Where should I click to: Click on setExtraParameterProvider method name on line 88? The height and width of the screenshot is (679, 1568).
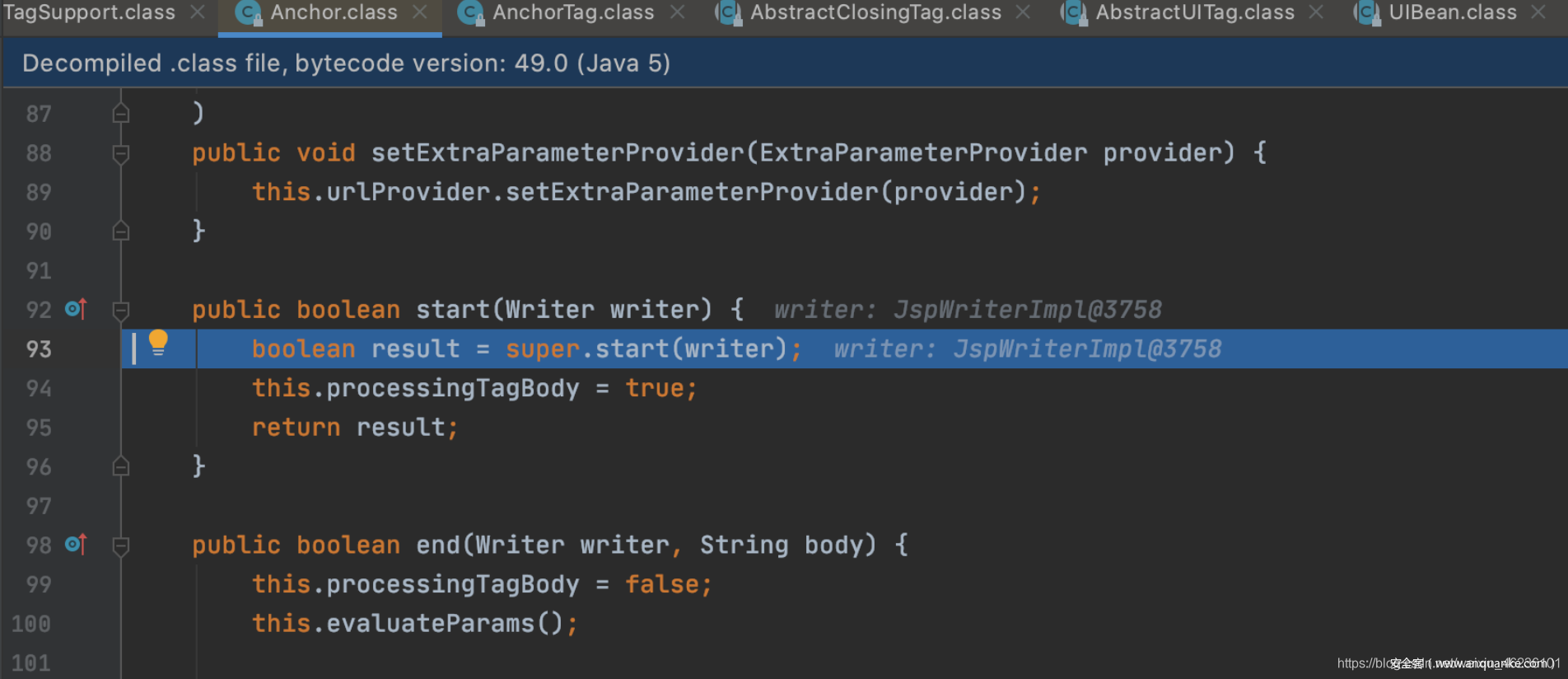(x=558, y=152)
